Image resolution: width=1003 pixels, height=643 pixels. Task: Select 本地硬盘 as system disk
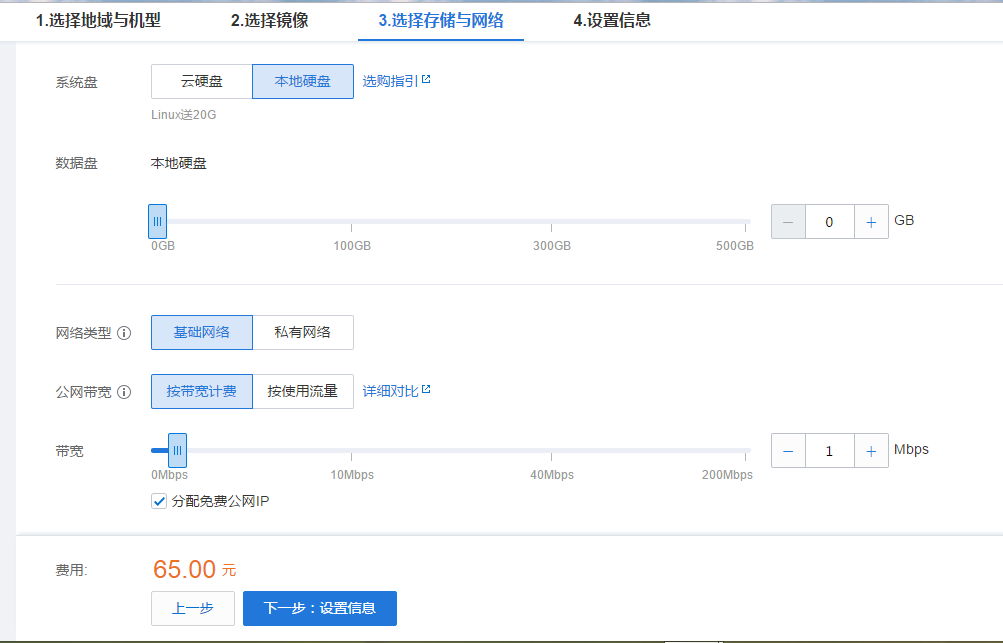(303, 82)
